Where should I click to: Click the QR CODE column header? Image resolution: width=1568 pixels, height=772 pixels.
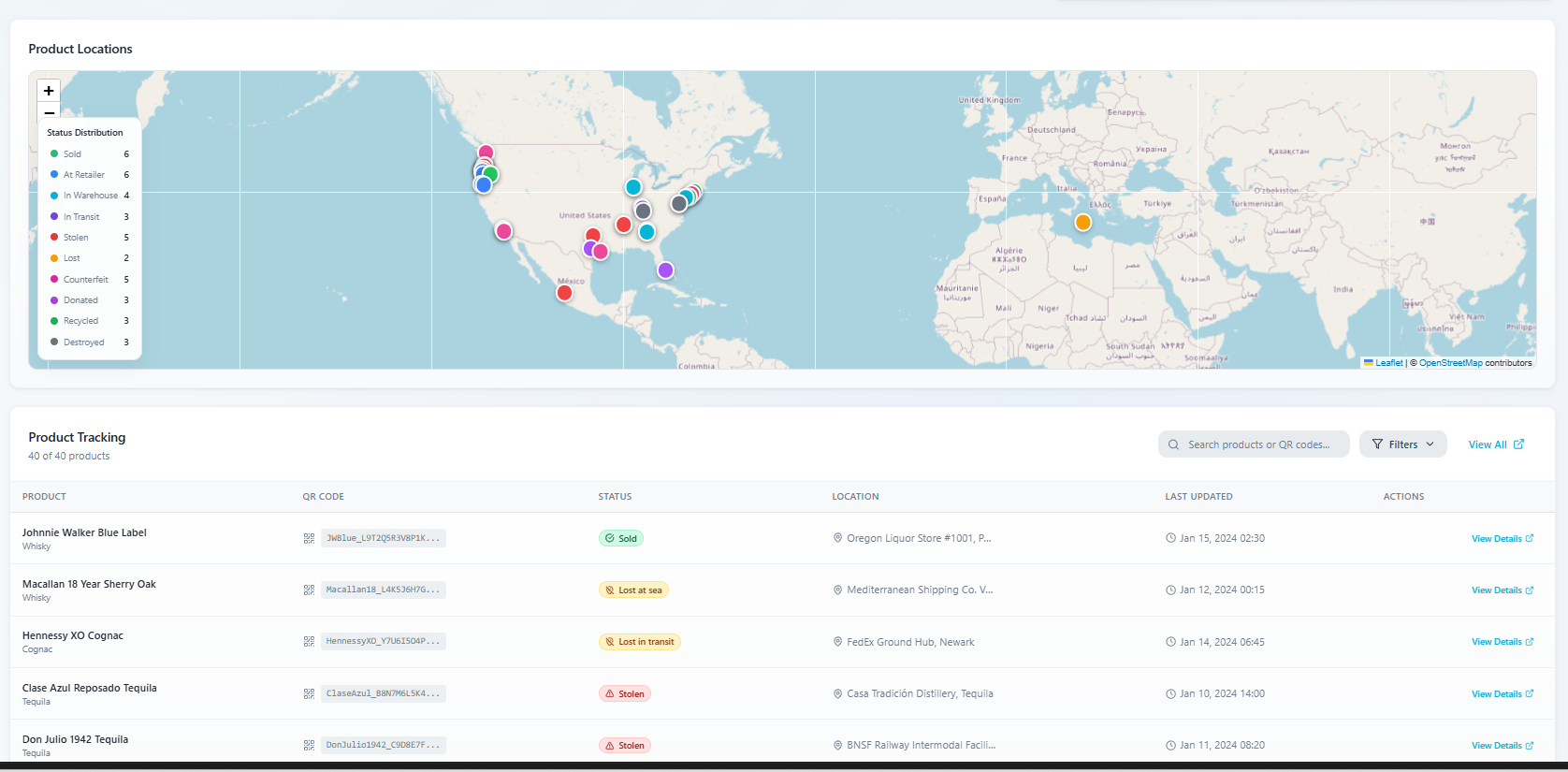[323, 497]
